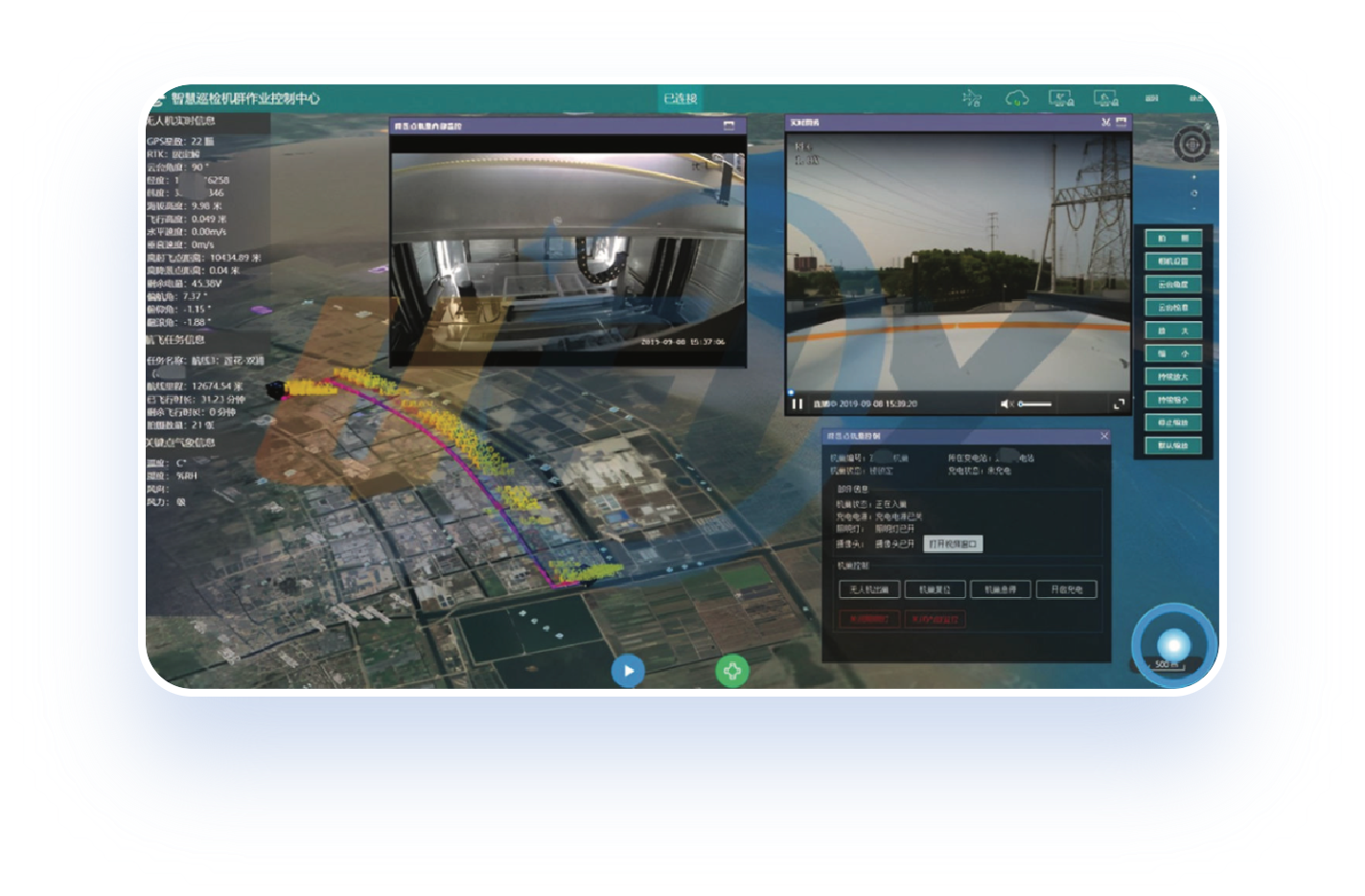Click the green crosshair locate button
Image resolution: width=1365 pixels, height=896 pixels.
731,671
